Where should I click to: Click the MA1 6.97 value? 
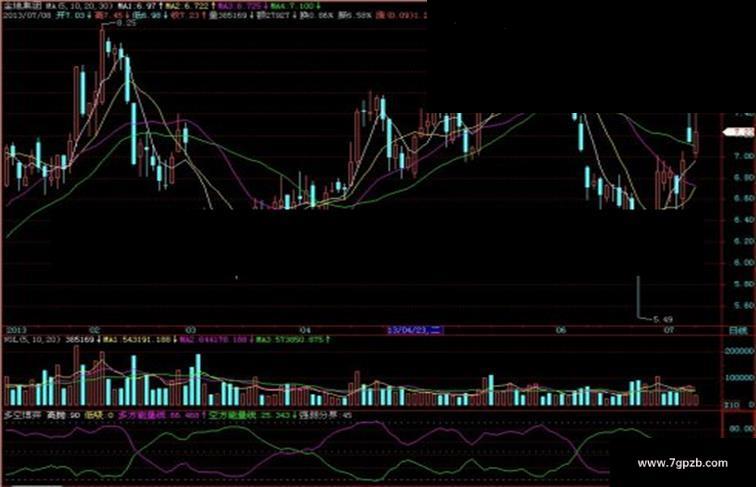[x=137, y=6]
